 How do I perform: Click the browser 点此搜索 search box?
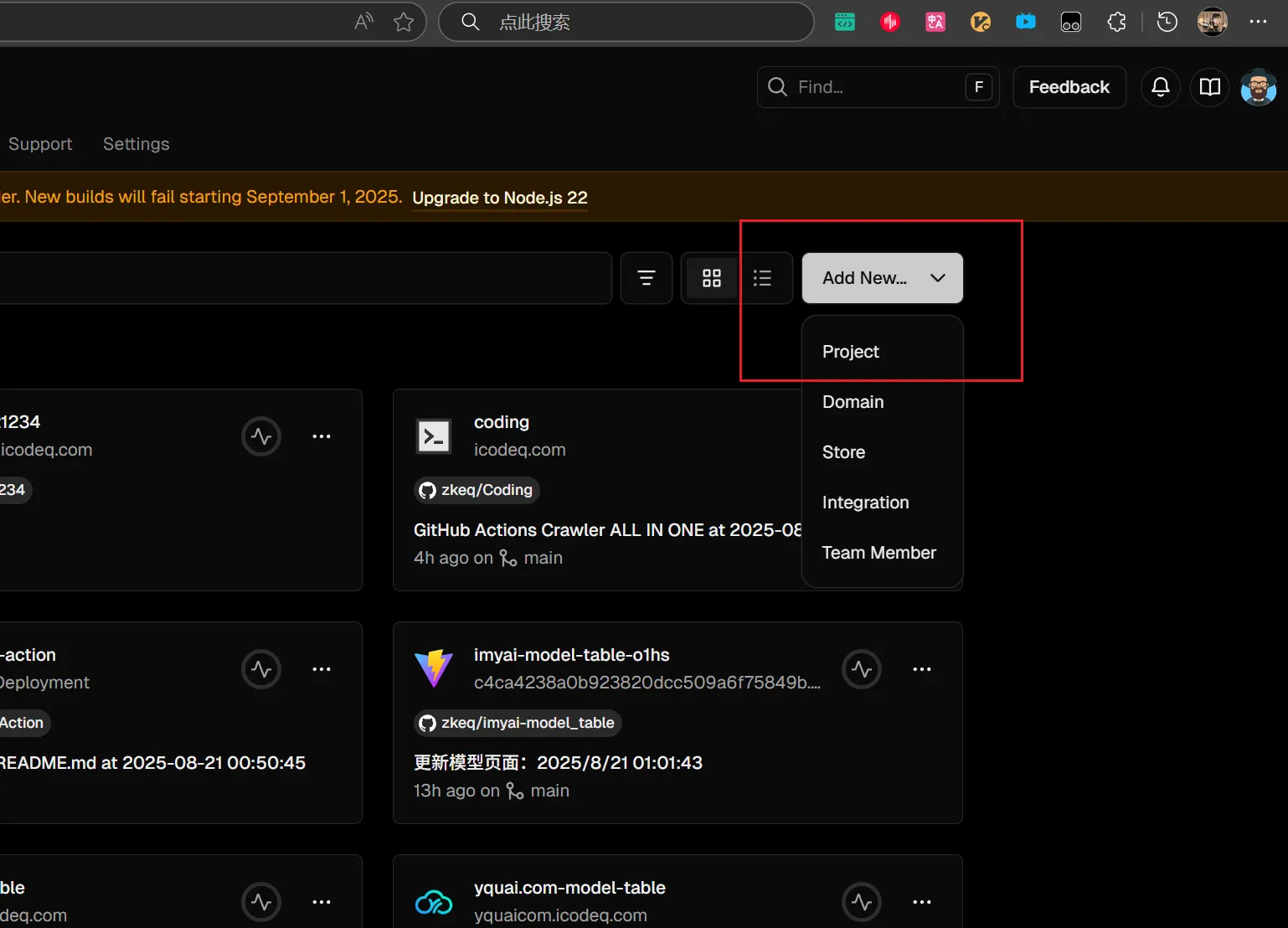626,22
